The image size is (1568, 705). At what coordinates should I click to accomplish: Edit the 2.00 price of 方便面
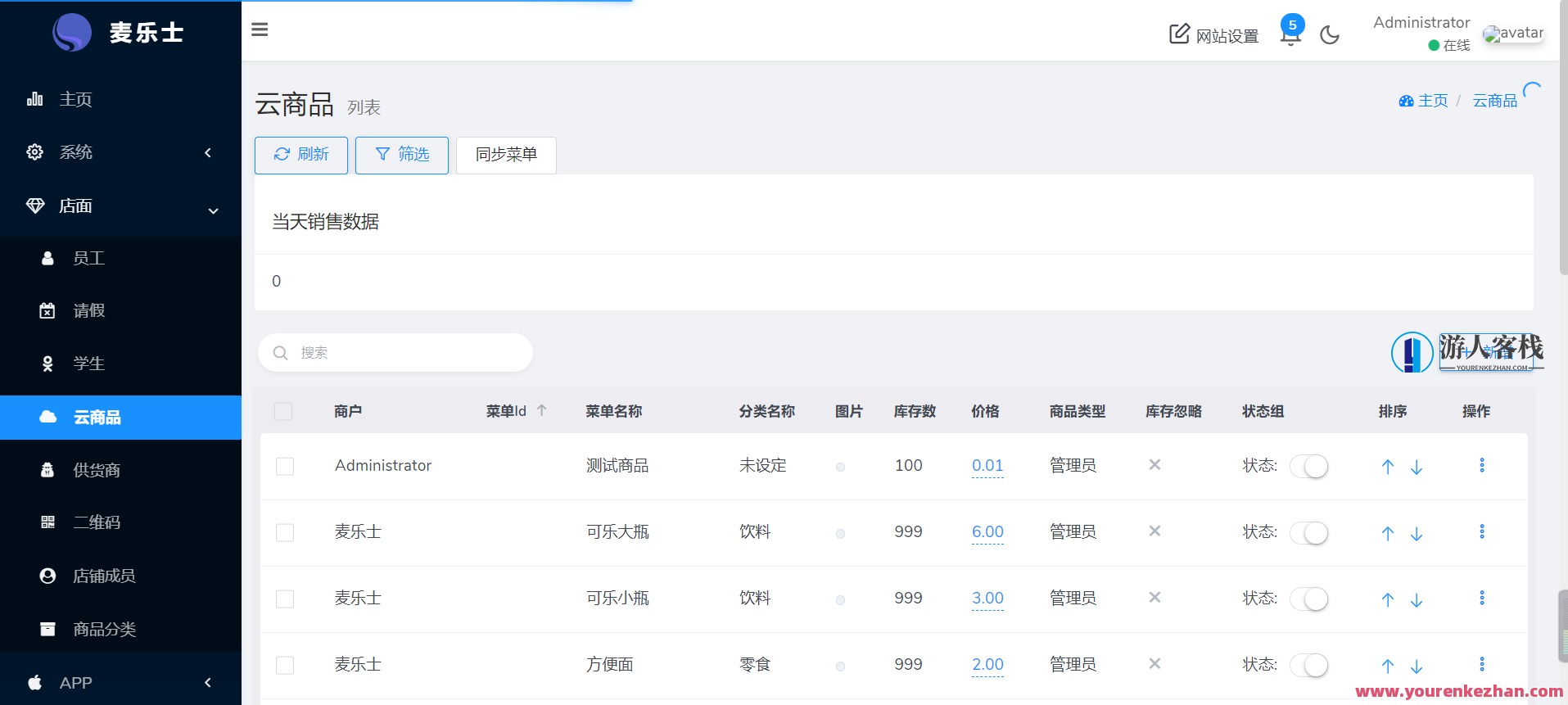coord(987,665)
